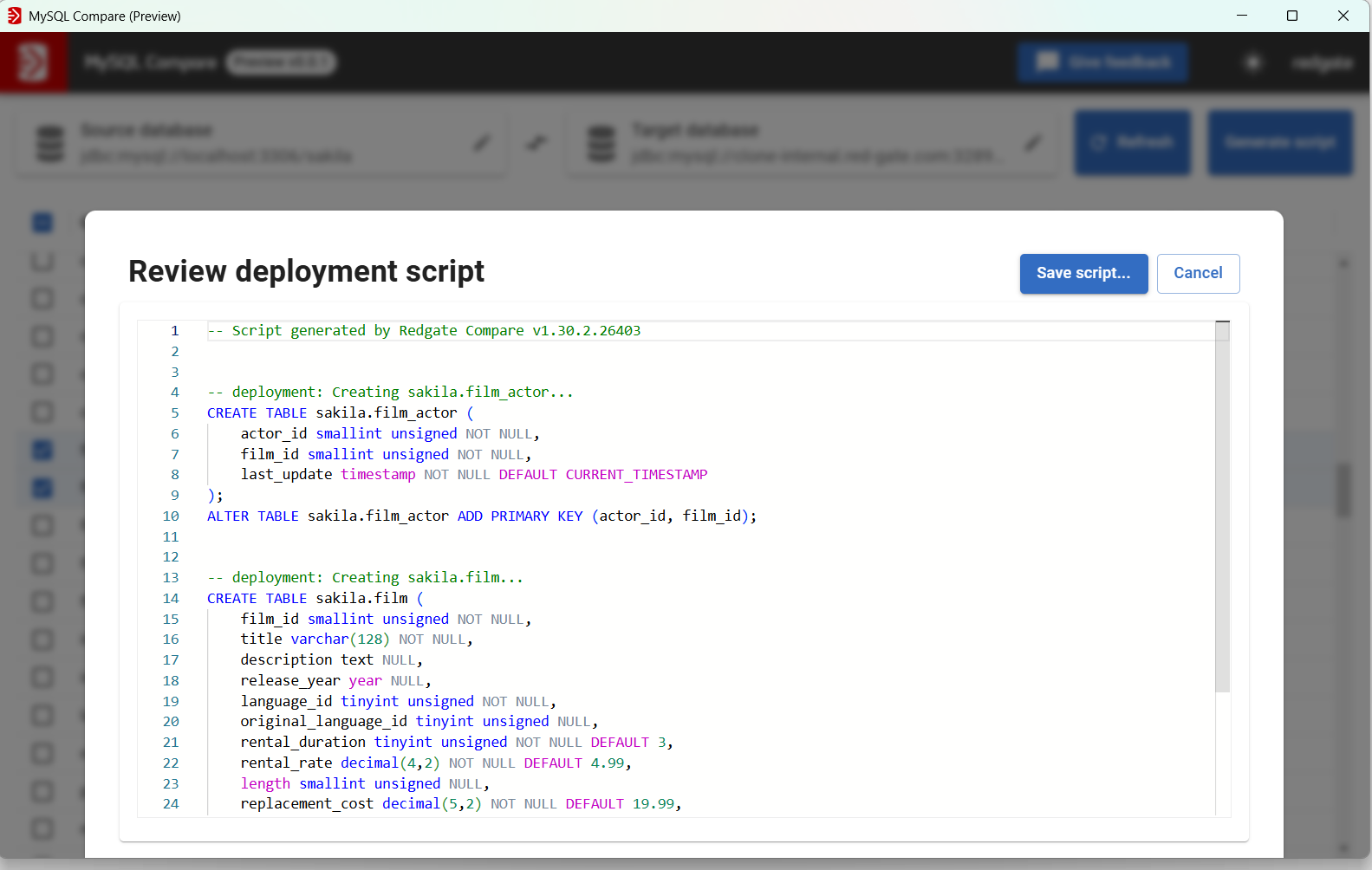The image size is (1372, 870).
Task: Uncheck the upper of the two adjacent checked rows
Action: (x=42, y=451)
